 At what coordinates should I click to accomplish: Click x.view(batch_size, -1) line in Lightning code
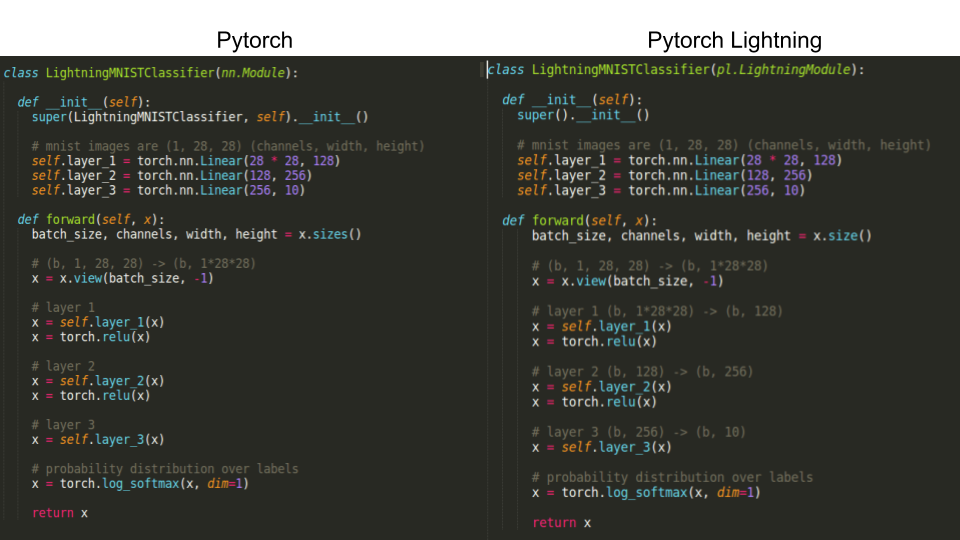[628, 281]
